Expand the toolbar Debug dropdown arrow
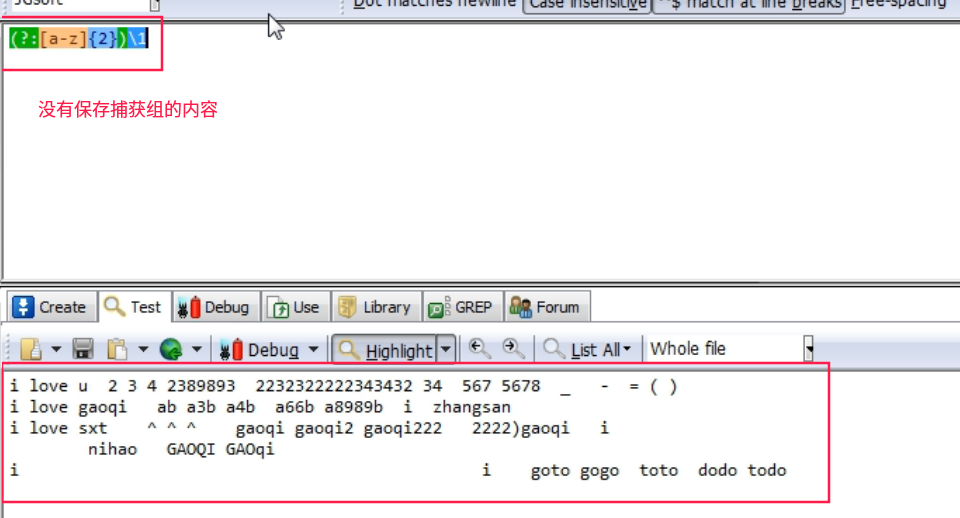Viewport: 960px width, 518px height. click(x=313, y=349)
